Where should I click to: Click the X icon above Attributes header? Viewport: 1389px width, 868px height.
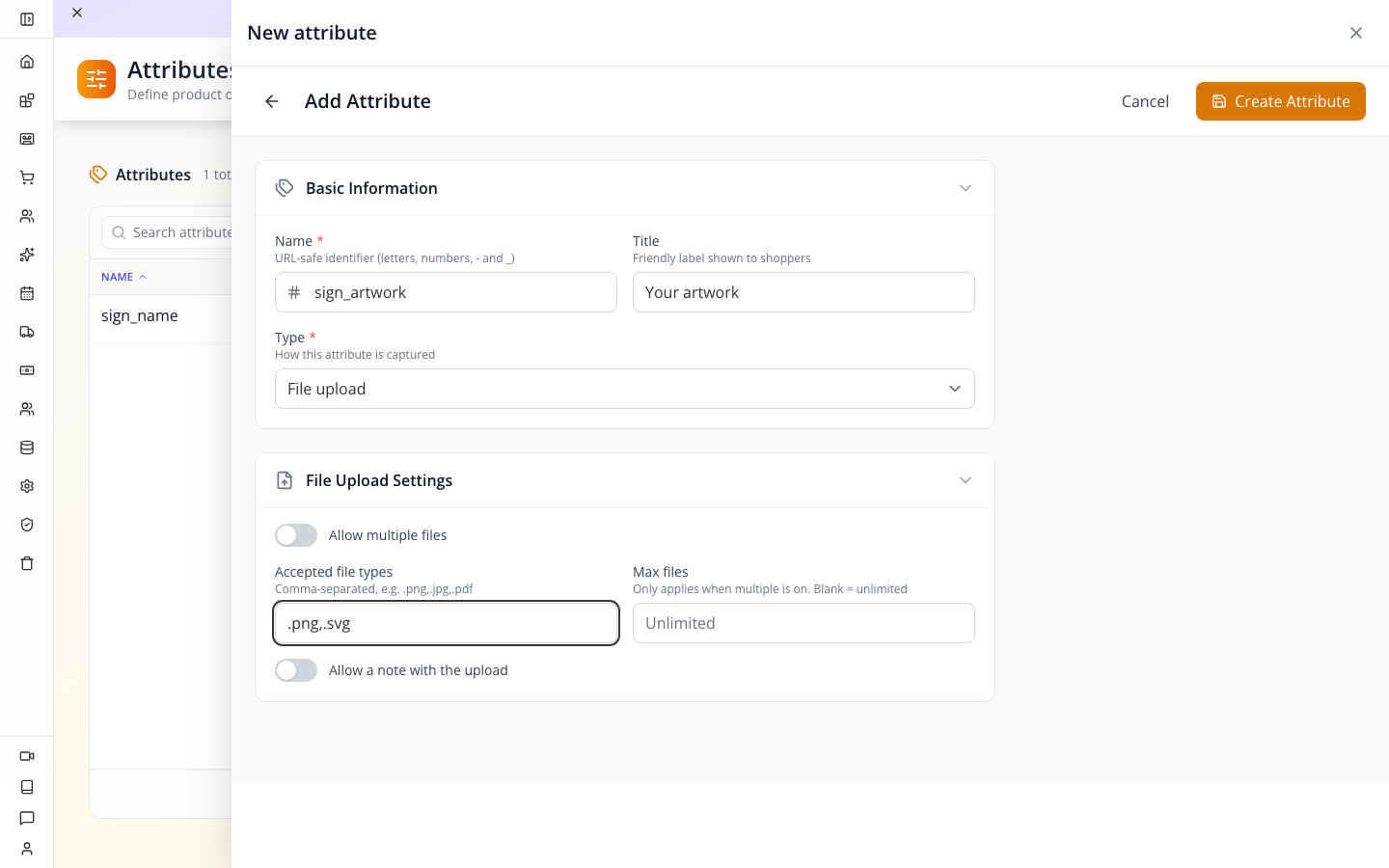(77, 13)
